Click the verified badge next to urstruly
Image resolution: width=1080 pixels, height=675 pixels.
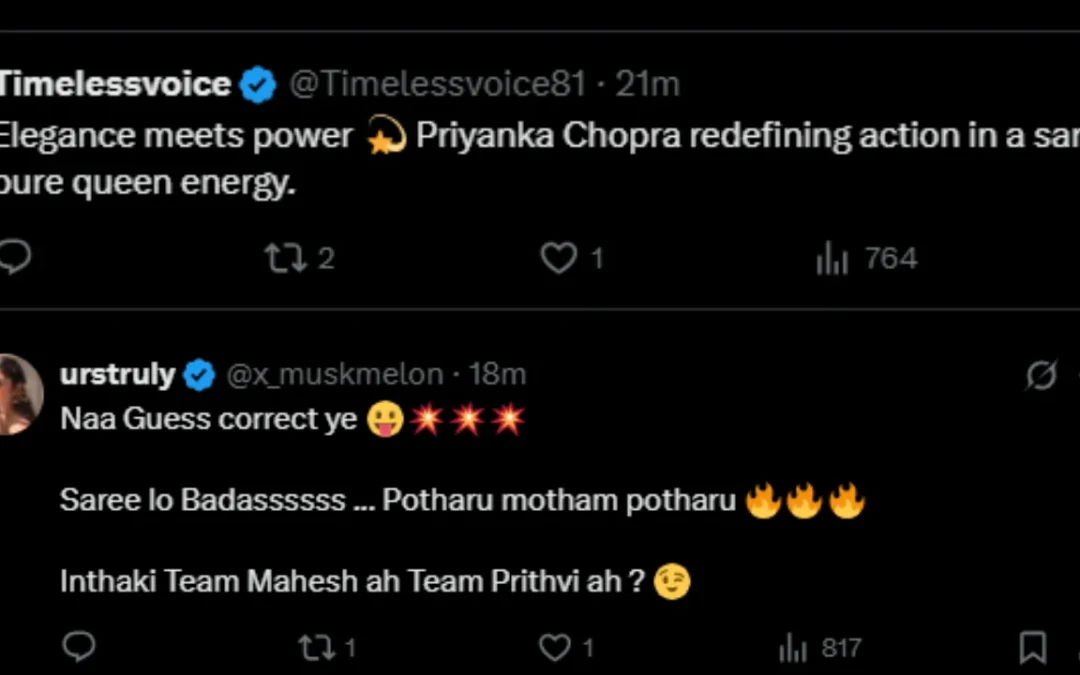point(199,374)
